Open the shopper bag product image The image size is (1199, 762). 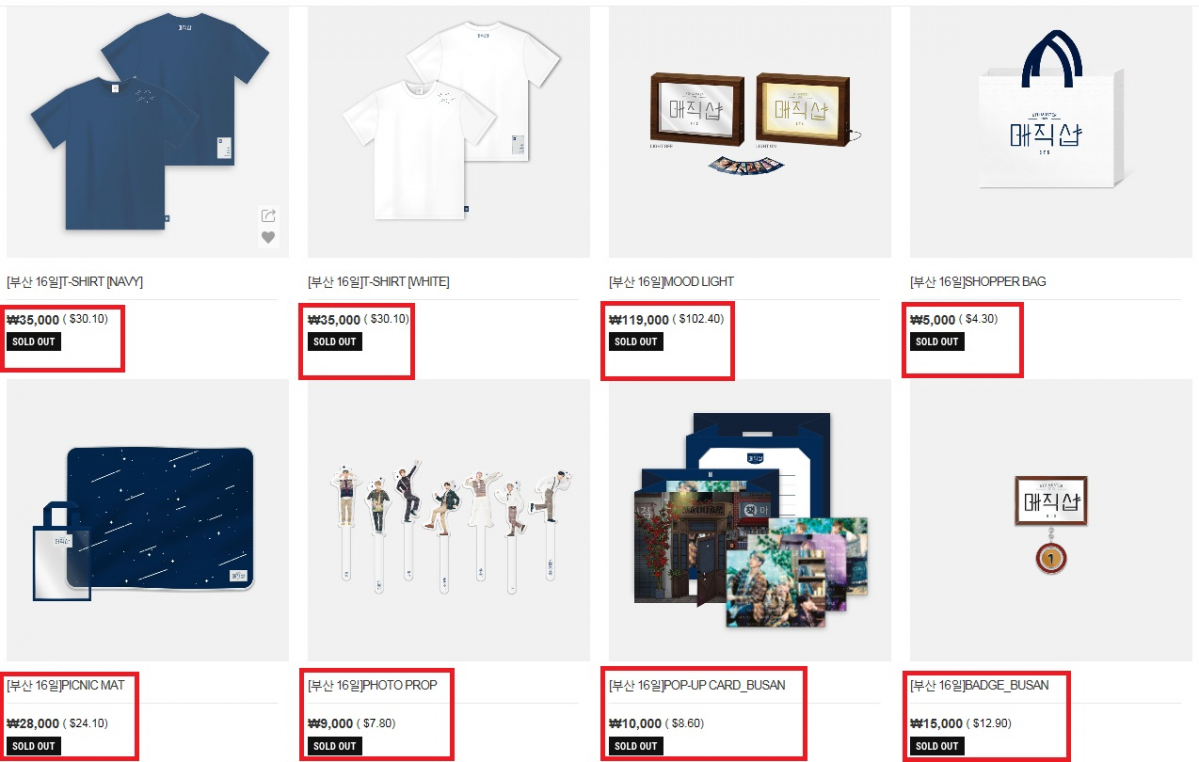[x=1051, y=132]
